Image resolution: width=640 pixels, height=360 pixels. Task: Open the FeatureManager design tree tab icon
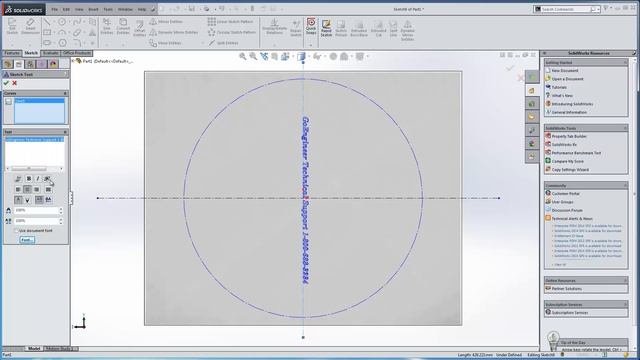click(8, 64)
